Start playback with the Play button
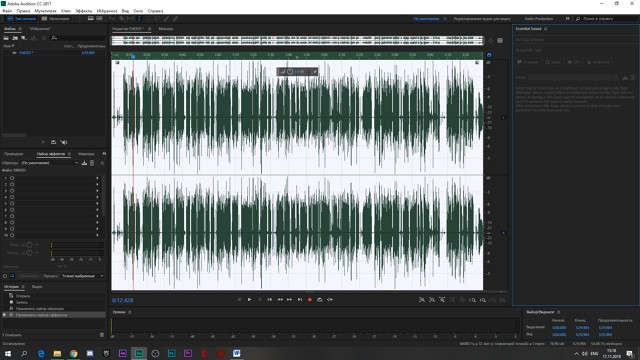Viewport: 640px width, 360px height. click(249, 300)
